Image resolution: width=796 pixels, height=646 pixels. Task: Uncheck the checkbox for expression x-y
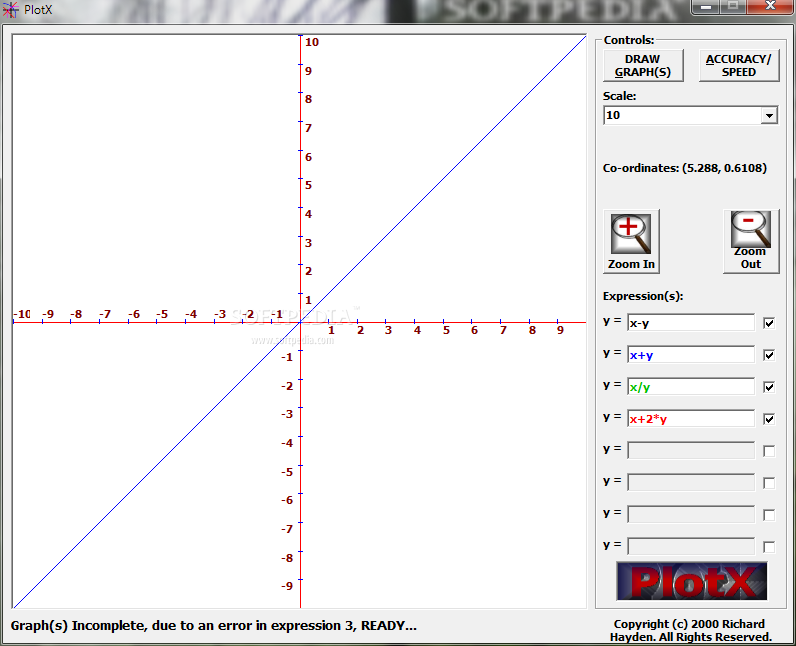click(769, 323)
